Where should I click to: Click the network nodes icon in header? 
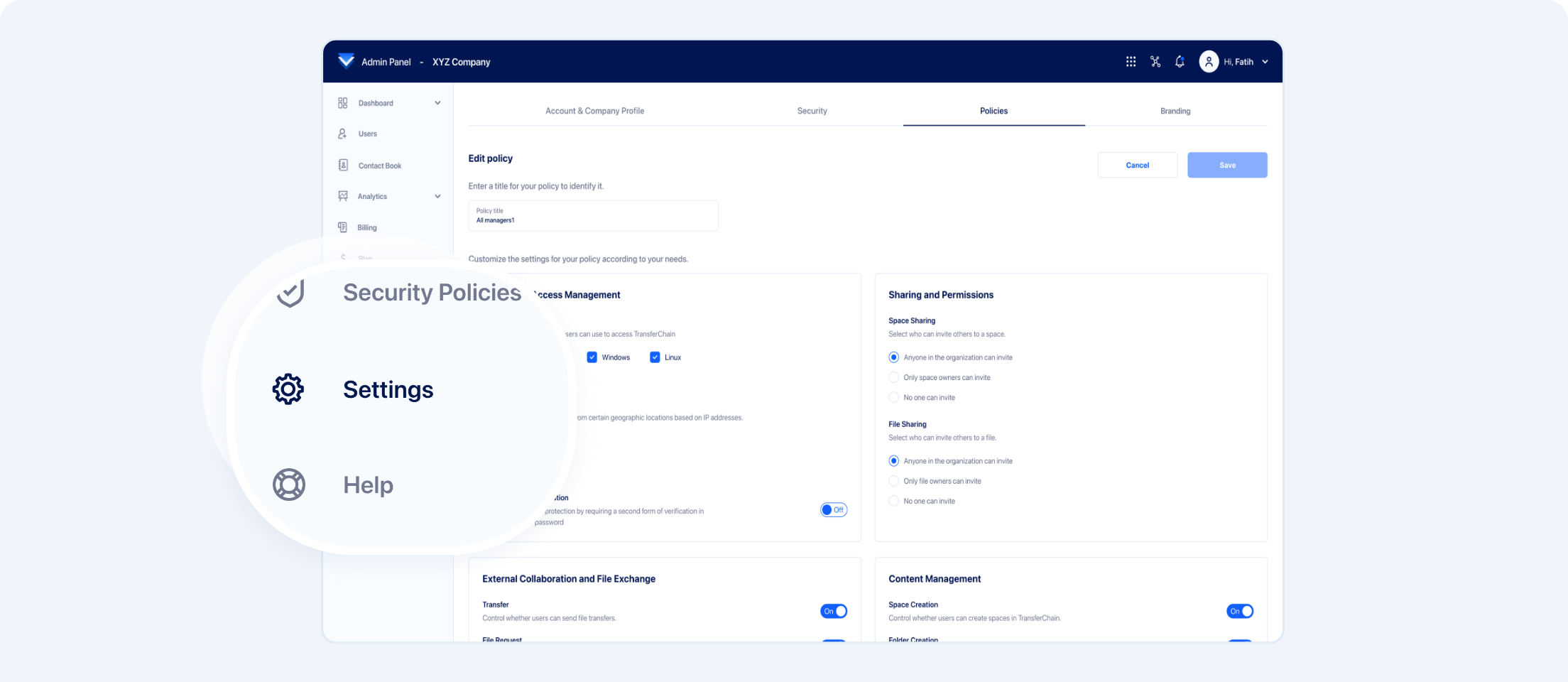tap(1155, 62)
